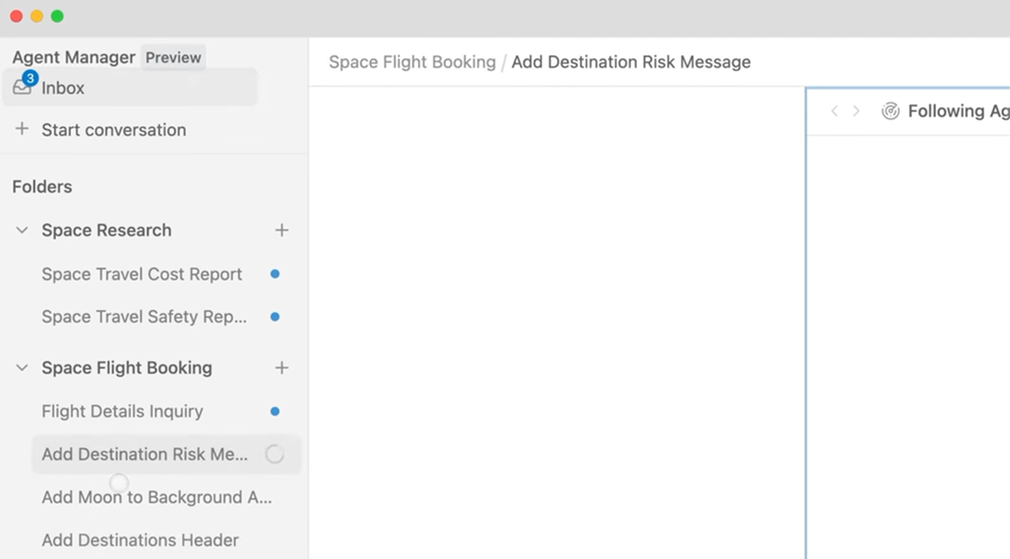Select Flight Details Inquiry conversation

(122, 411)
